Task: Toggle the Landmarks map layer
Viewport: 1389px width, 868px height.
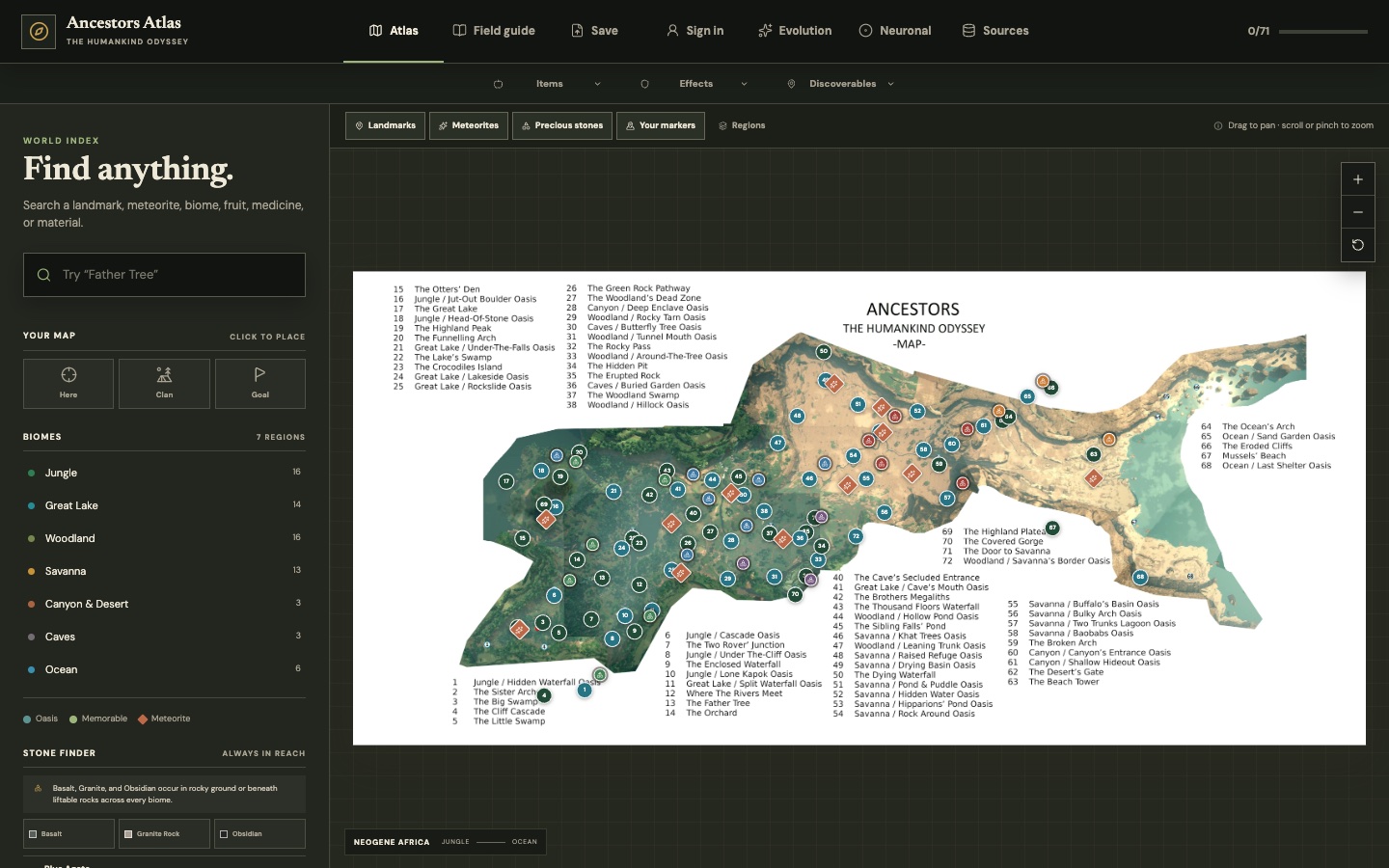Action: click(x=385, y=125)
